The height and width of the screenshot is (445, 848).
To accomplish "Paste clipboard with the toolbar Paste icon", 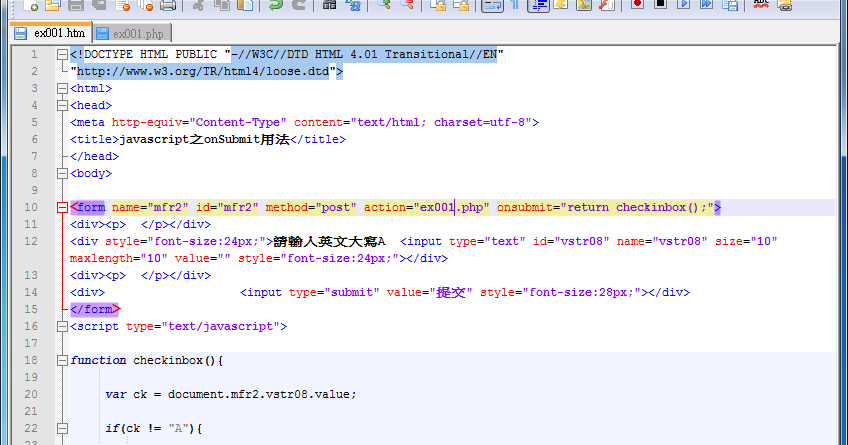I will click(x=245, y=5).
